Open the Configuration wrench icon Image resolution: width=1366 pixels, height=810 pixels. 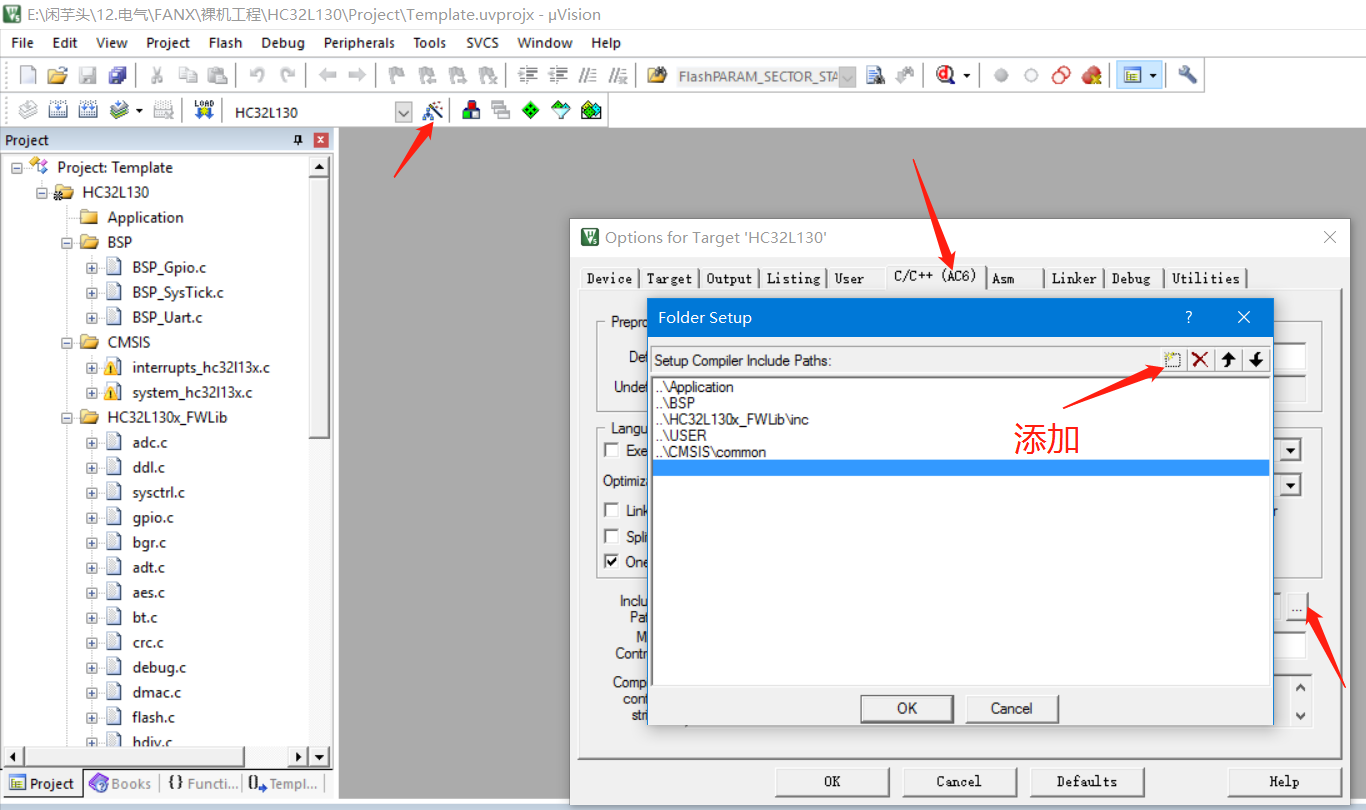[1187, 75]
